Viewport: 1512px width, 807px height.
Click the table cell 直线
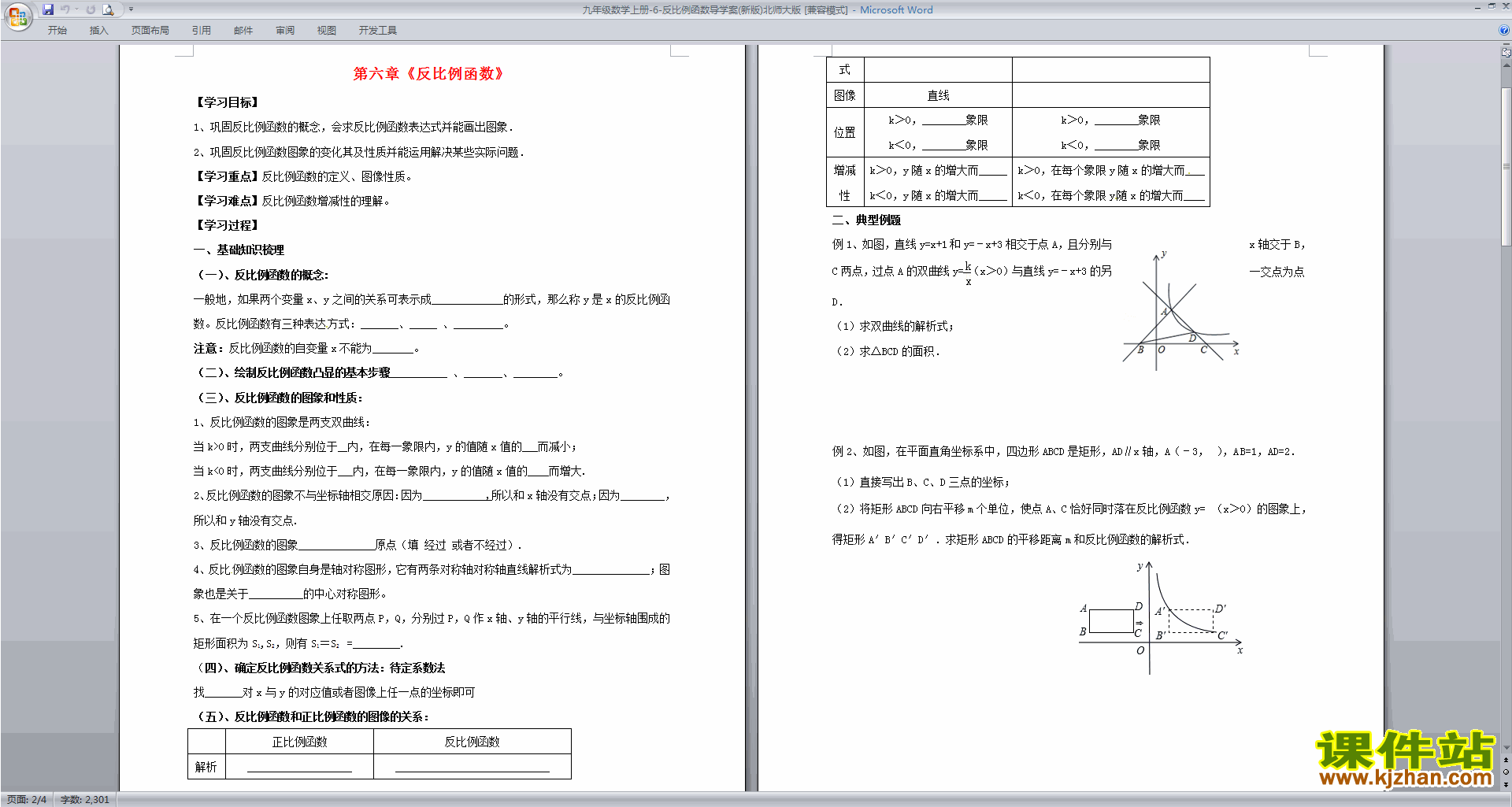938,95
